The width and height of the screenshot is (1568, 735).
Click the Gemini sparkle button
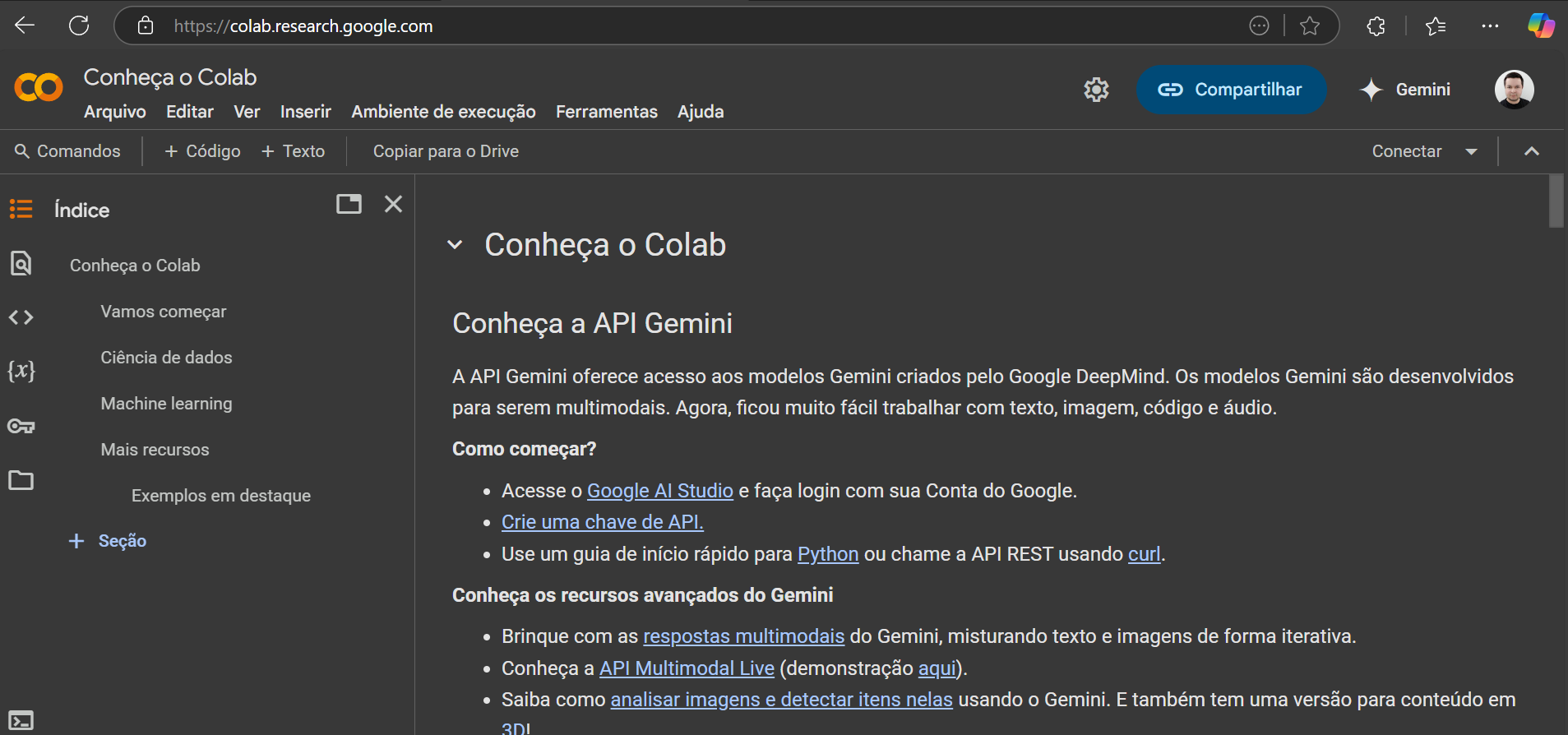tap(1406, 90)
